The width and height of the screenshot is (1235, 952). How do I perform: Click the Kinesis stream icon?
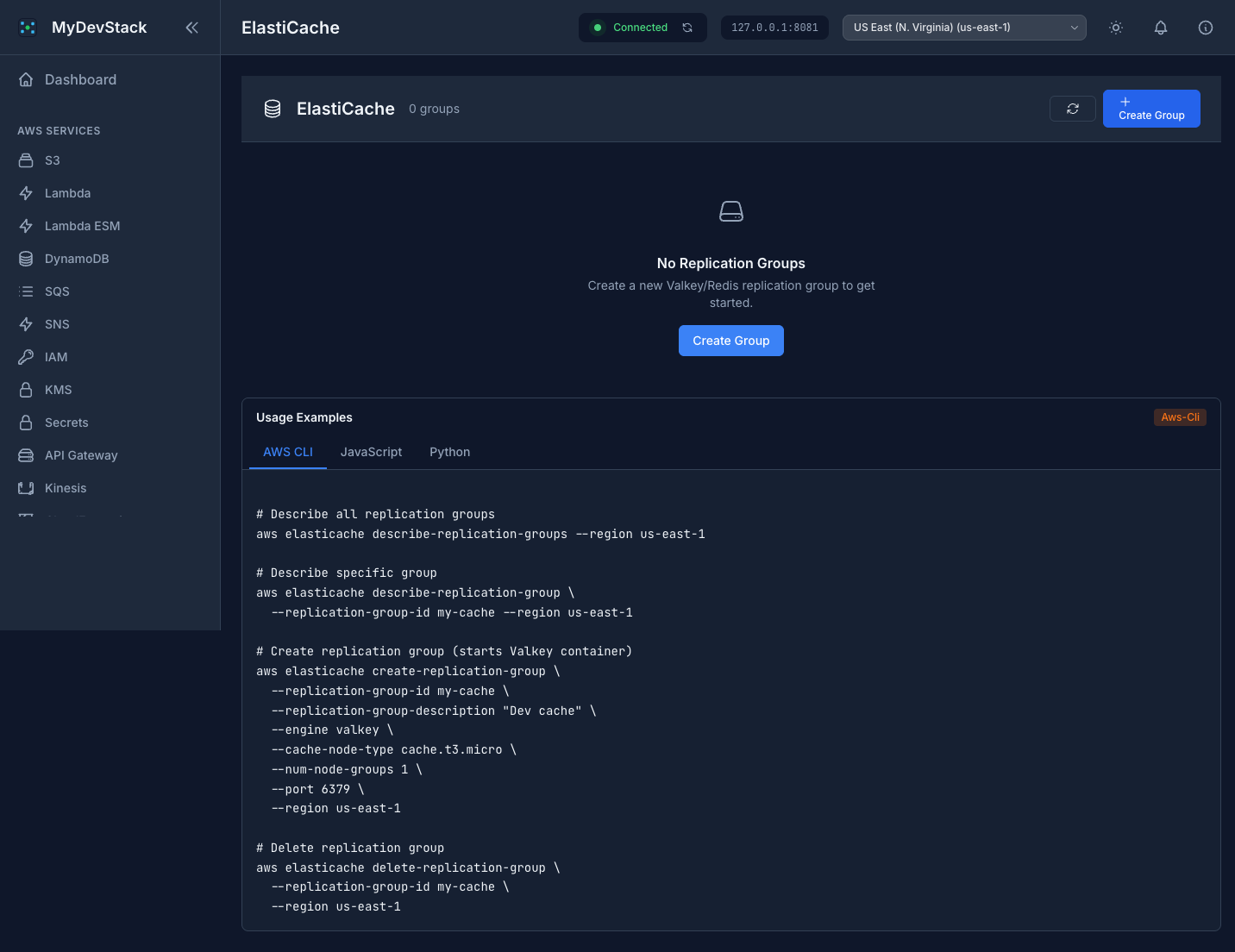pos(26,488)
